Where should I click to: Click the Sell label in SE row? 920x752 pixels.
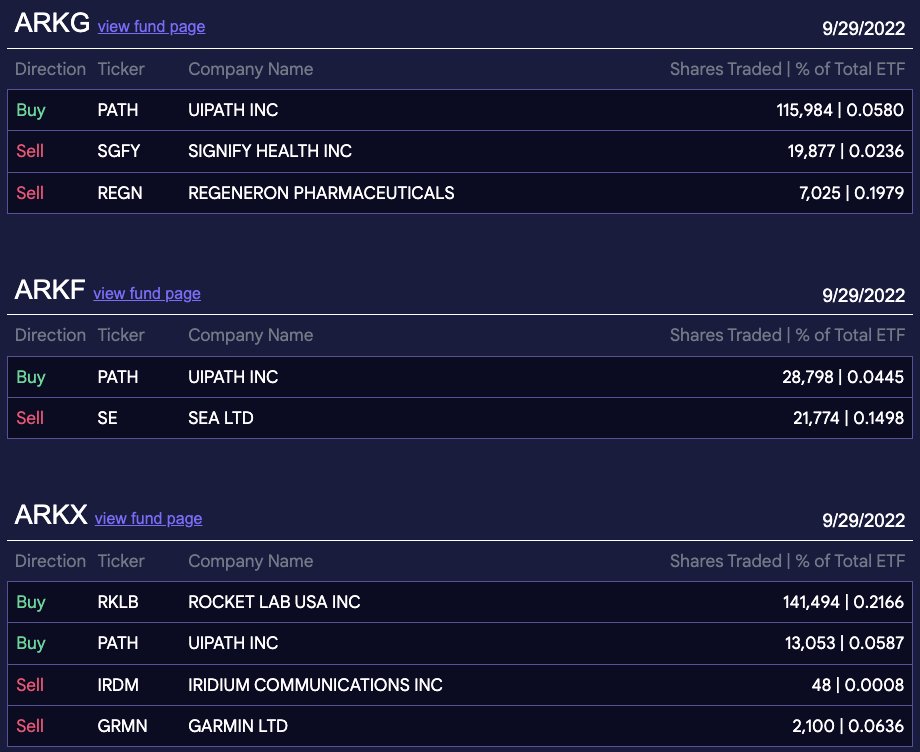click(30, 418)
